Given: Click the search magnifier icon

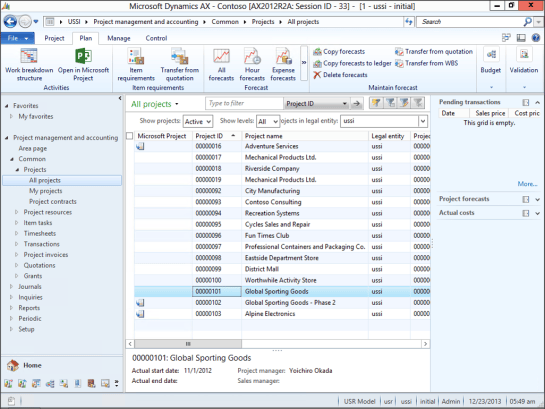Looking at the screenshot, I should (527, 22).
